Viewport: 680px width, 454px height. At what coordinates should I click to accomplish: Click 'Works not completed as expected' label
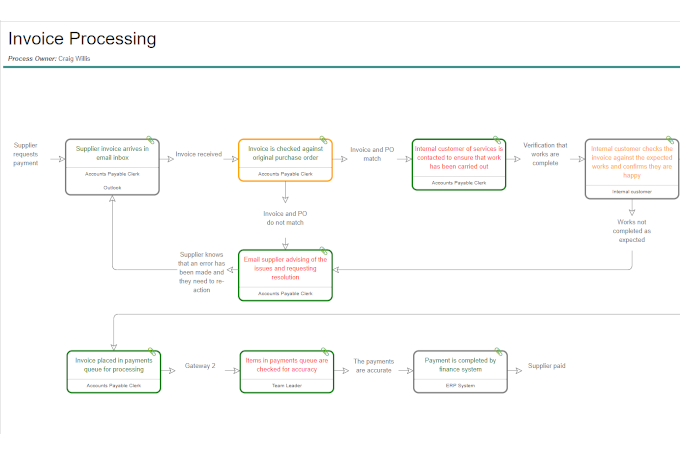click(x=632, y=231)
